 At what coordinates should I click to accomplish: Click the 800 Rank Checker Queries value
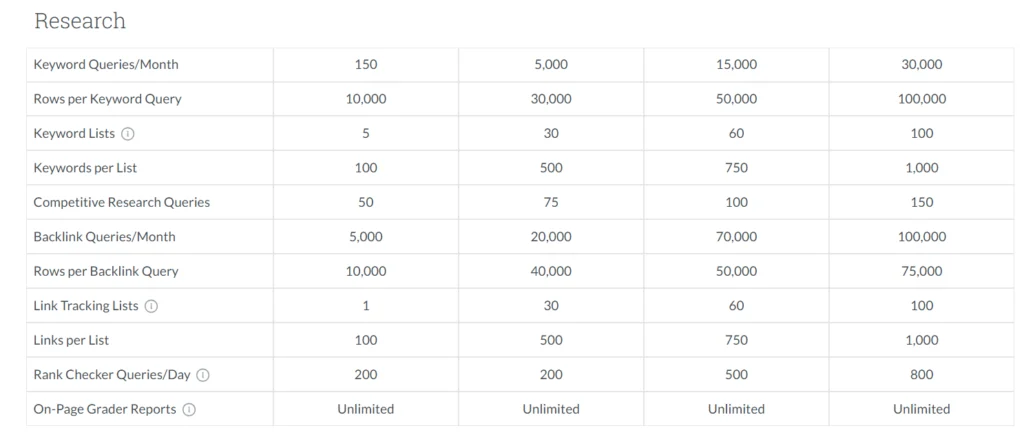point(921,375)
